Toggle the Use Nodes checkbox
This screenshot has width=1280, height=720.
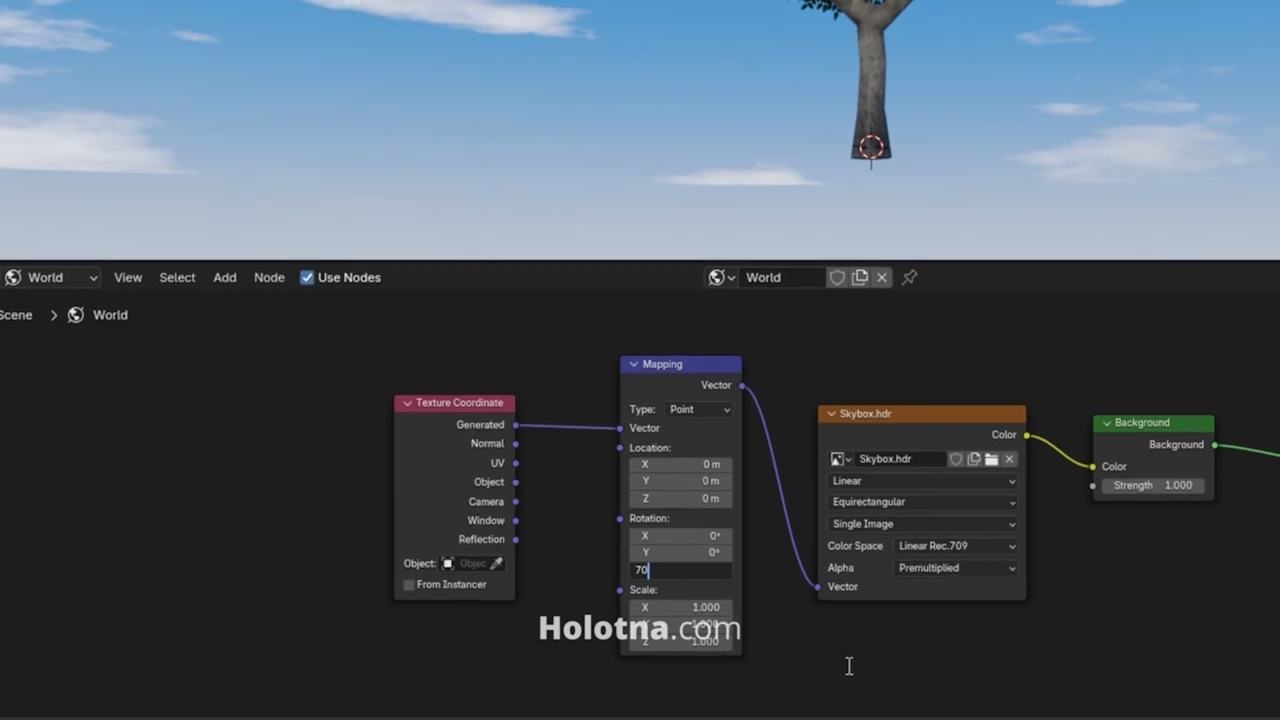[307, 278]
